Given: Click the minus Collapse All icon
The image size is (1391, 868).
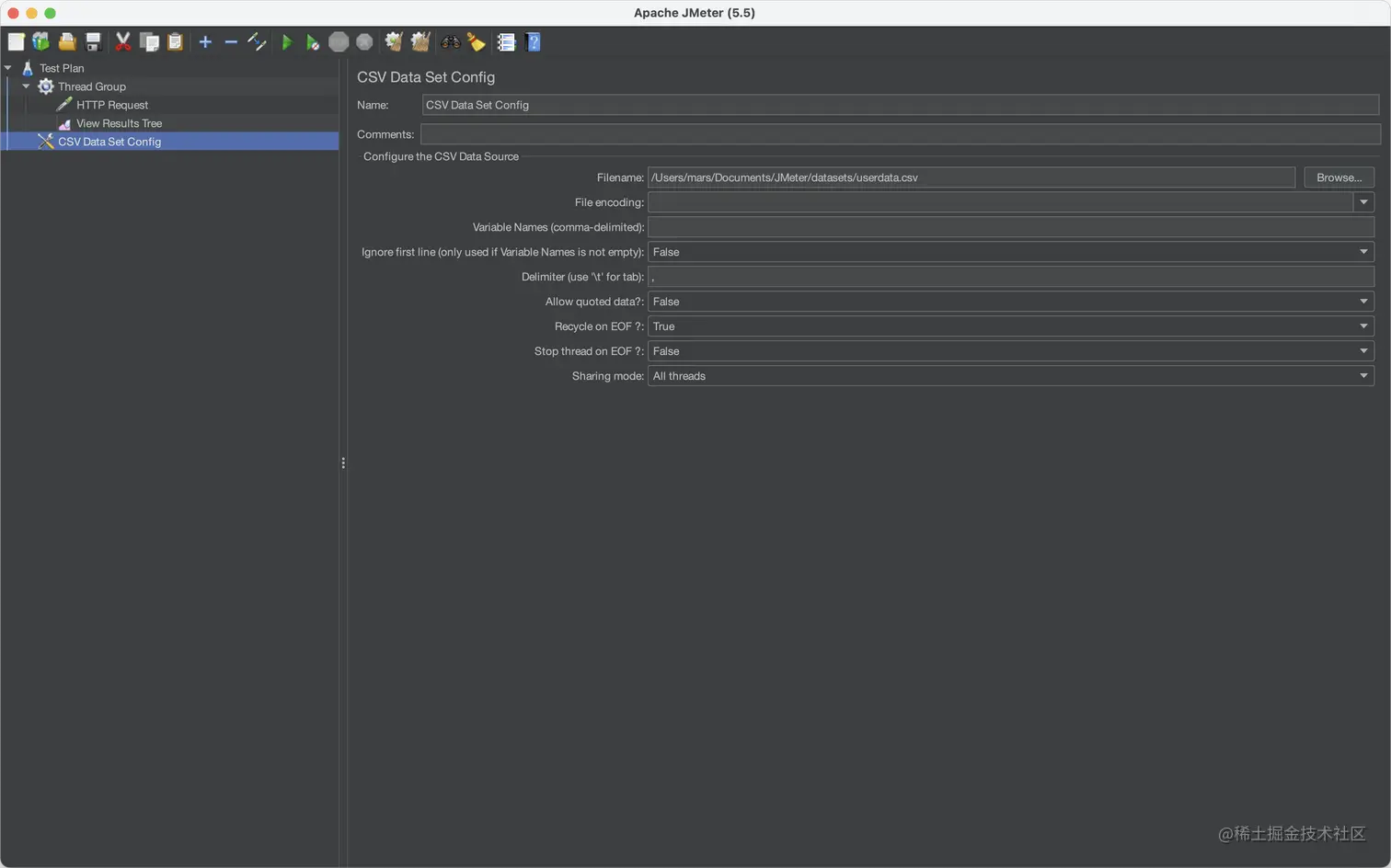Looking at the screenshot, I should pos(231,41).
